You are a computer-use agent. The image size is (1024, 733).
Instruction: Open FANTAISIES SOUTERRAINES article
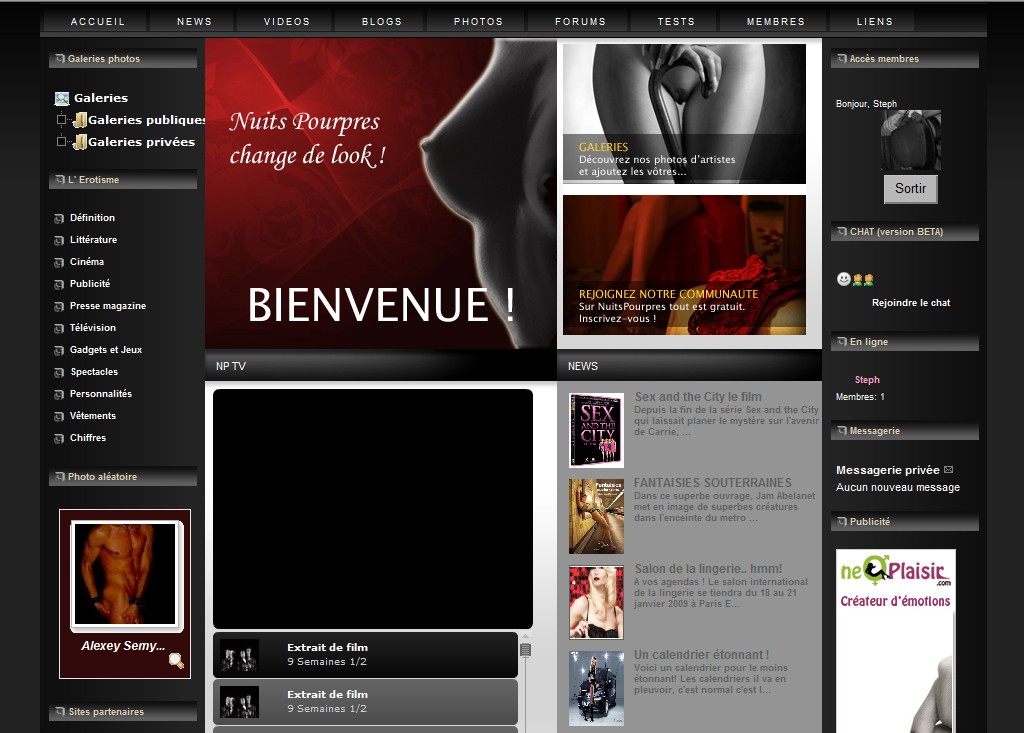(712, 483)
